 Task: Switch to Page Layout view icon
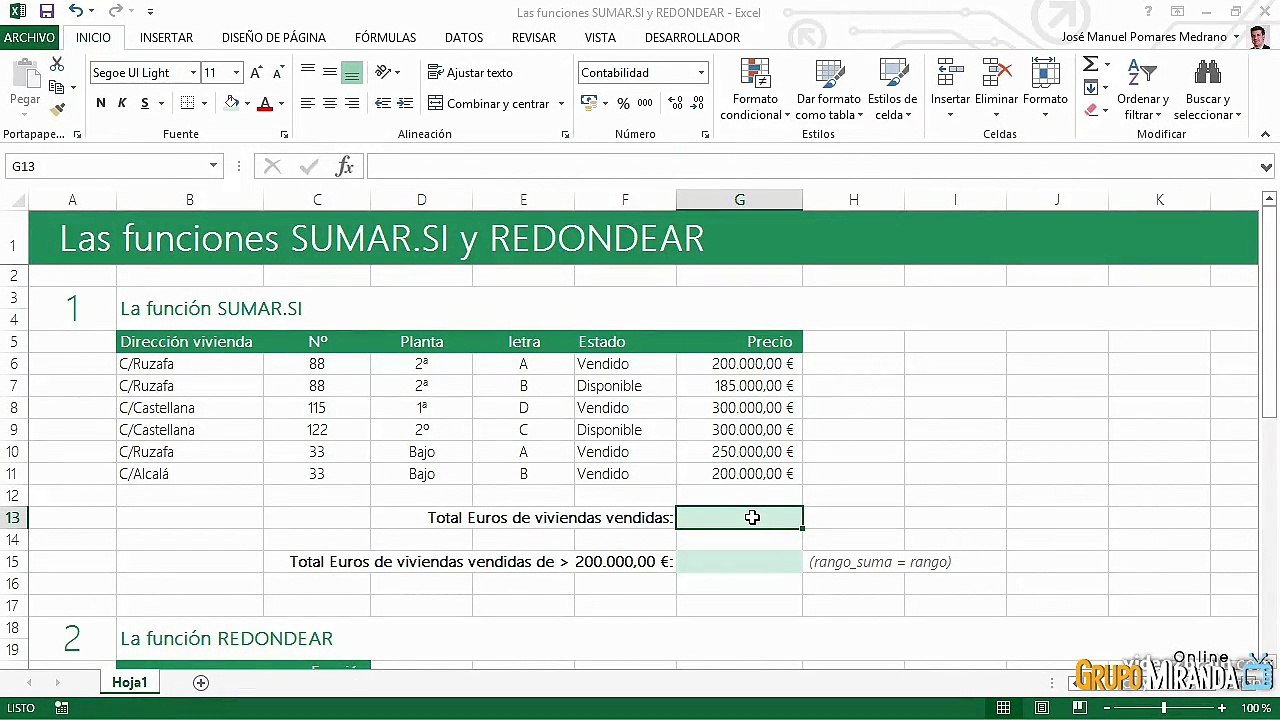tap(1041, 708)
